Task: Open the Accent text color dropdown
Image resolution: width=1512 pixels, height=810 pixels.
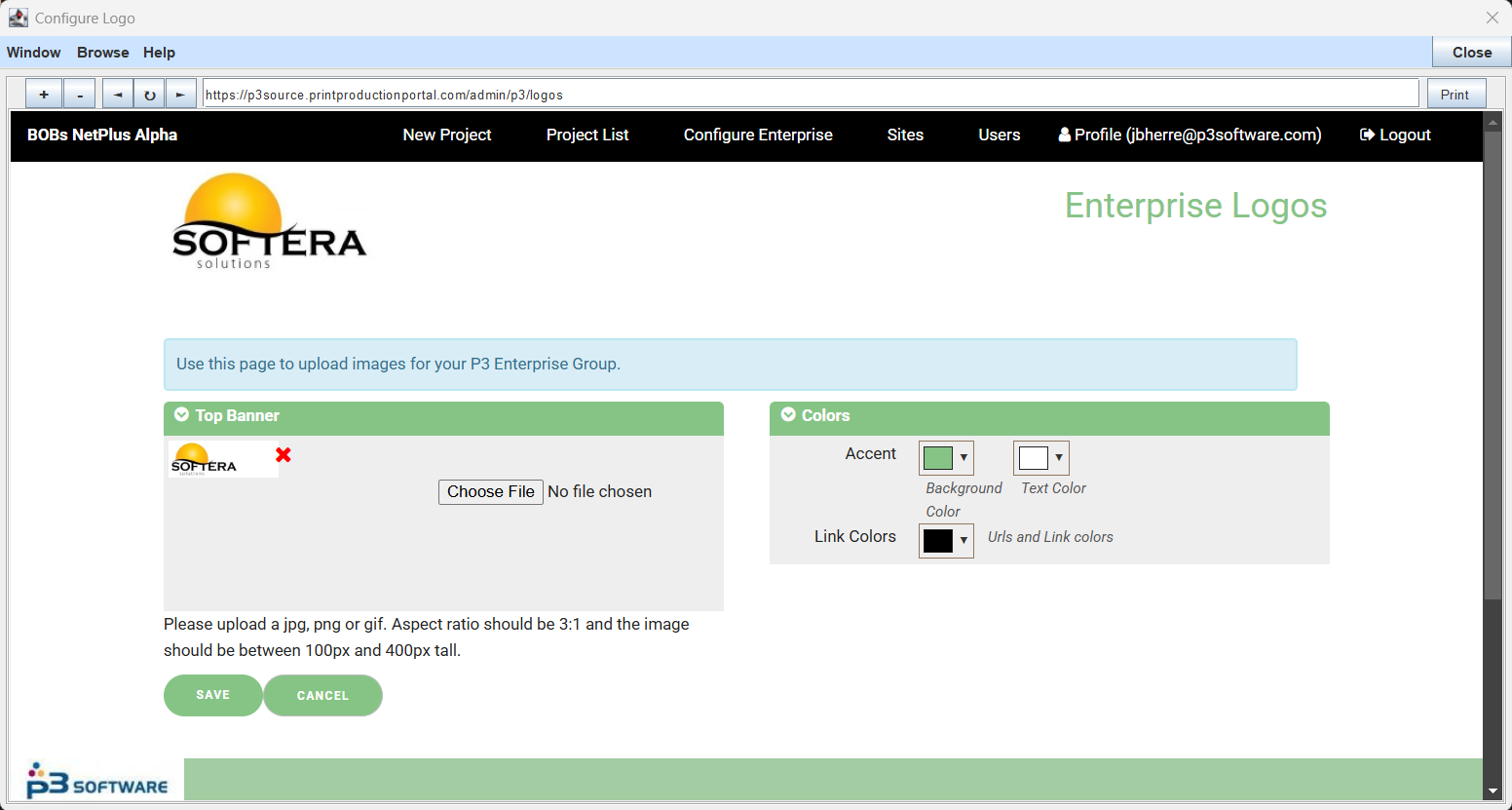Action: pos(1041,457)
